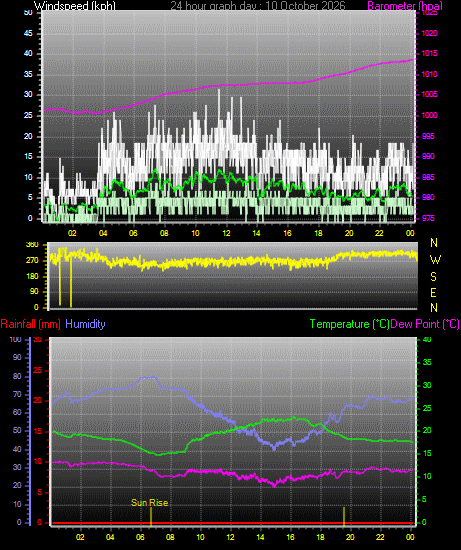
Task: Click hour 12 on the windspeed time axis
Action: (x=226, y=233)
